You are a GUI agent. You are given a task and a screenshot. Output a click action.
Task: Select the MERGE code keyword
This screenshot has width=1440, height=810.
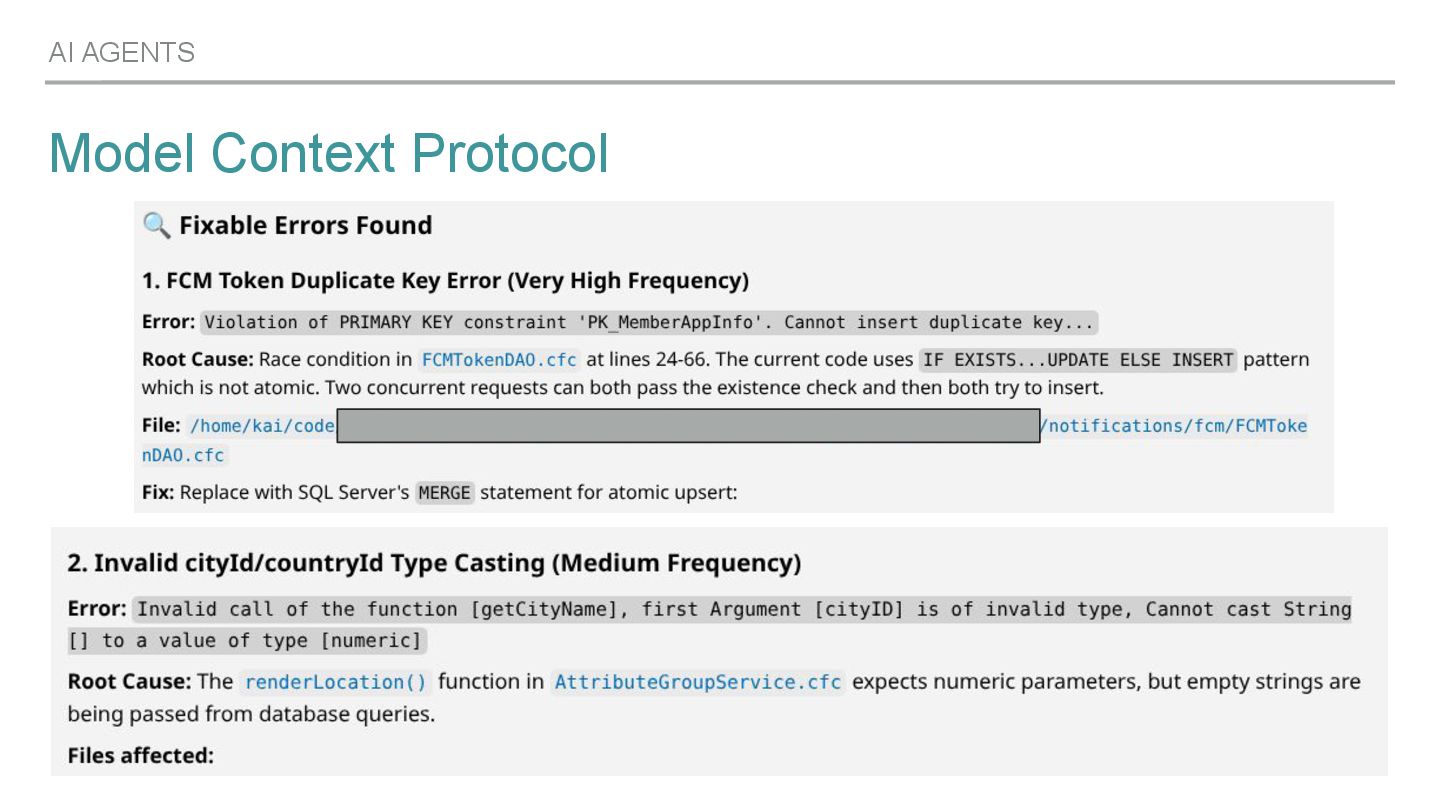click(x=444, y=493)
